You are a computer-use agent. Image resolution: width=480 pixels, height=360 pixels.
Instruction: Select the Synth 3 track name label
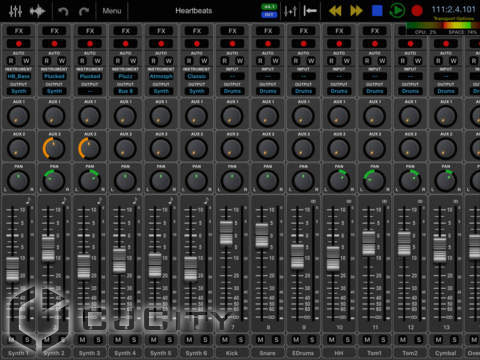click(x=89, y=353)
